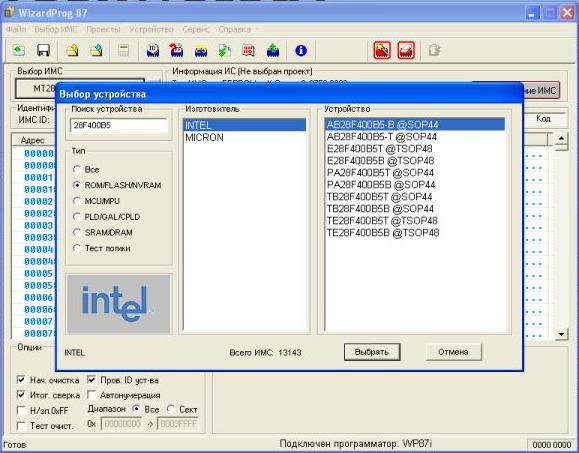Select "Тест логики" radio button
Viewport: 579px width, 453px height.
[x=77, y=248]
